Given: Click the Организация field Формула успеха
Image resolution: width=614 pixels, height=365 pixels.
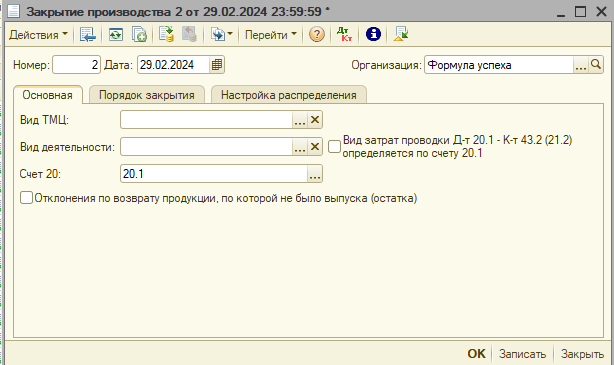Looking at the screenshot, I should pos(499,65).
